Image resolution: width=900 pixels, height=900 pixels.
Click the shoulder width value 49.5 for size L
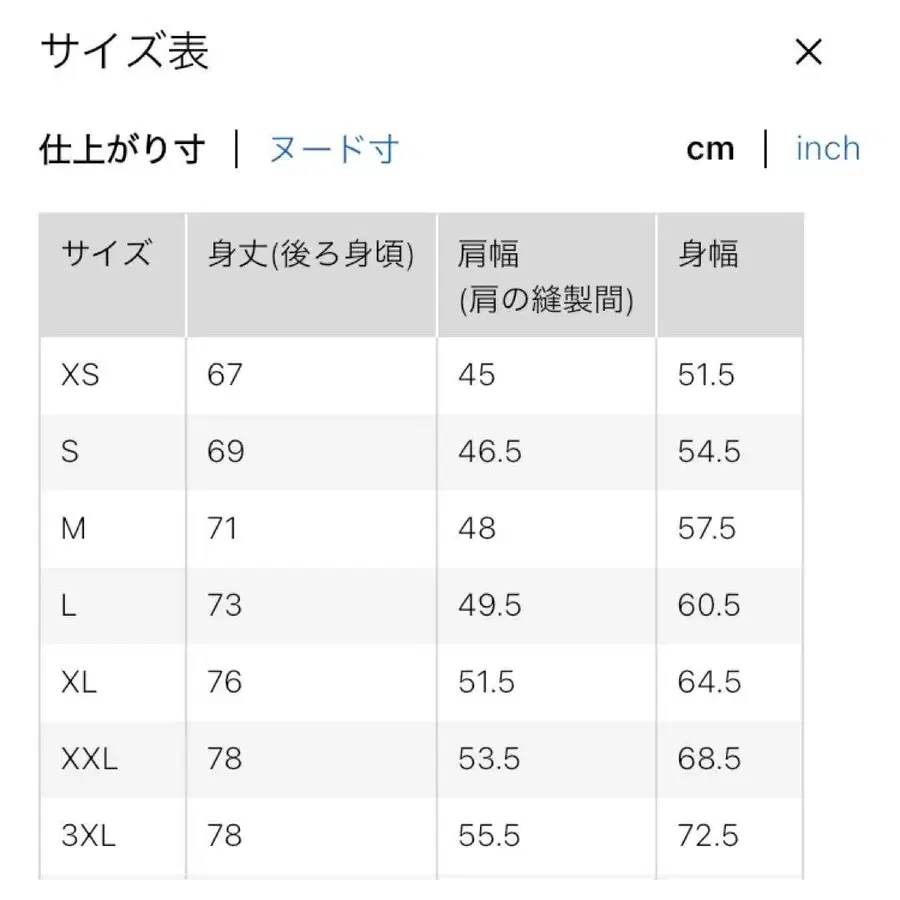[488, 606]
